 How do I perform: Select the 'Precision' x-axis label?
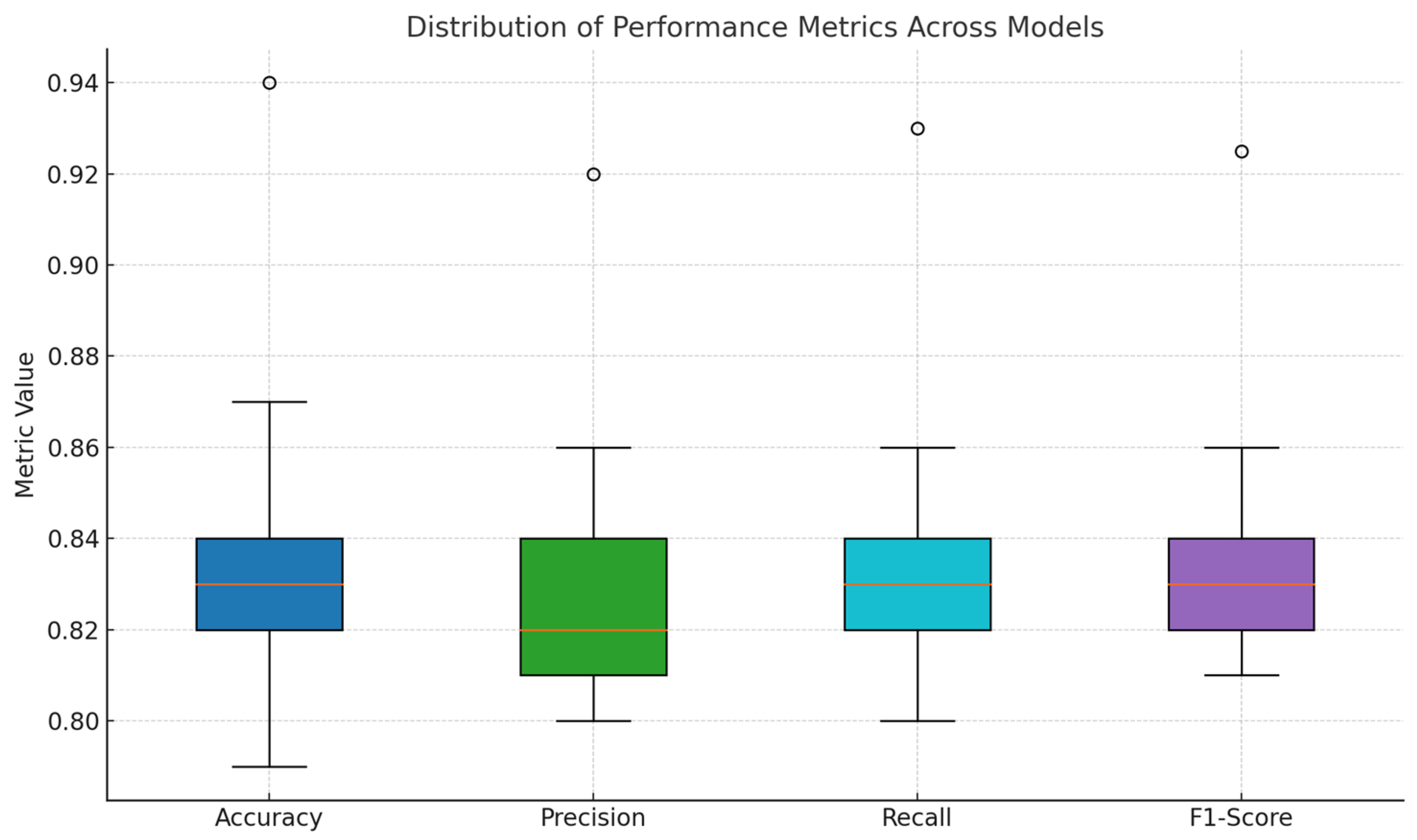(593, 818)
